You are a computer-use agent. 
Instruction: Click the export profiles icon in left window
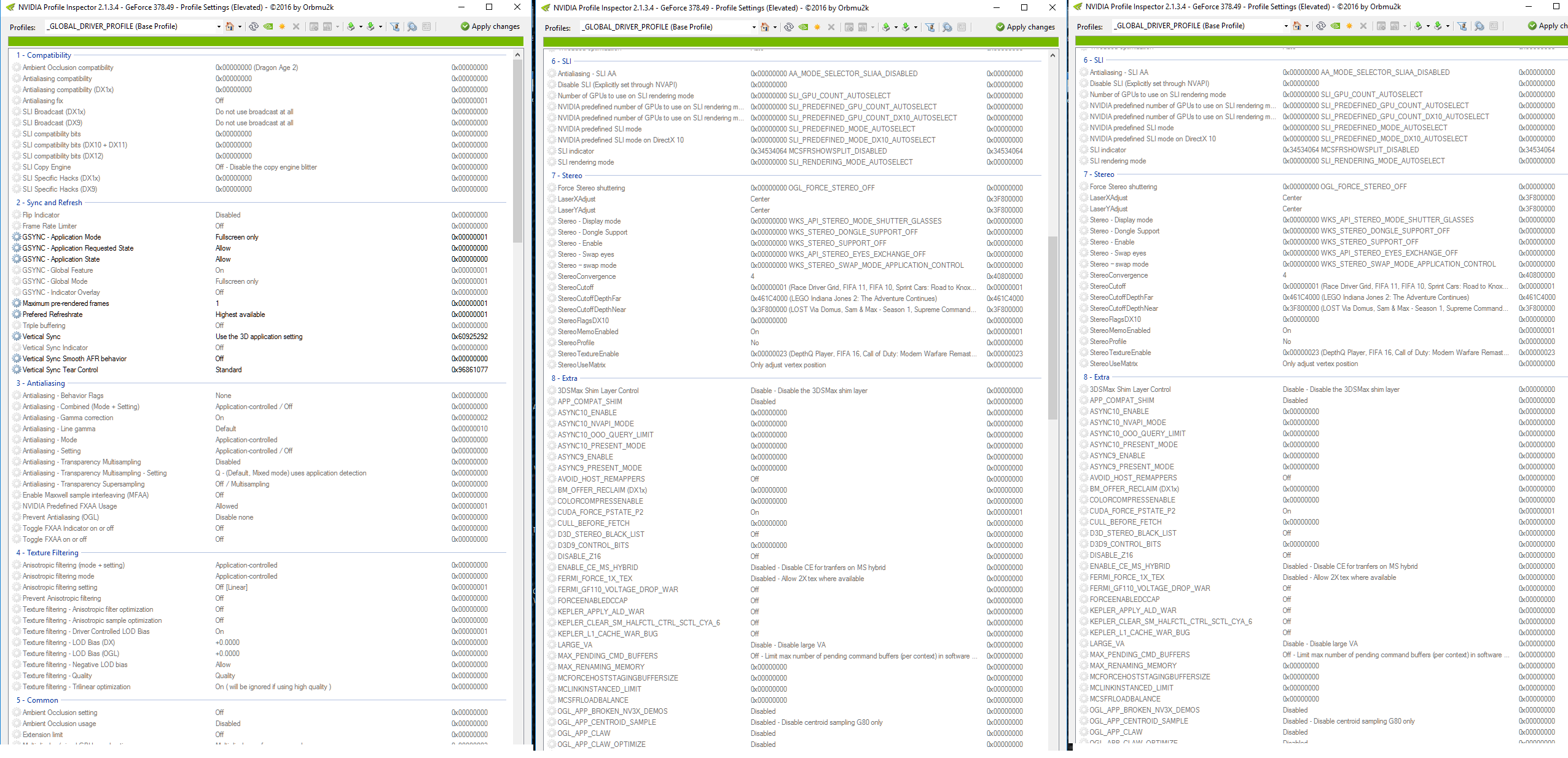(351, 26)
